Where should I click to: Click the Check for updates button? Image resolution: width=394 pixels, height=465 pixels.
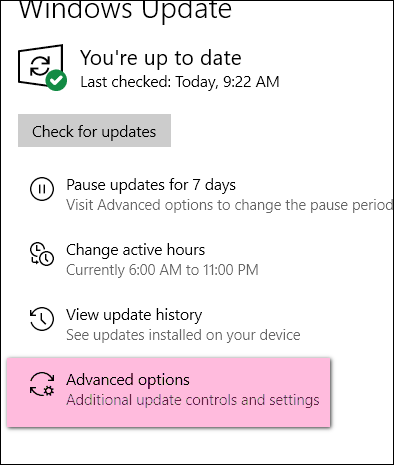(x=94, y=130)
